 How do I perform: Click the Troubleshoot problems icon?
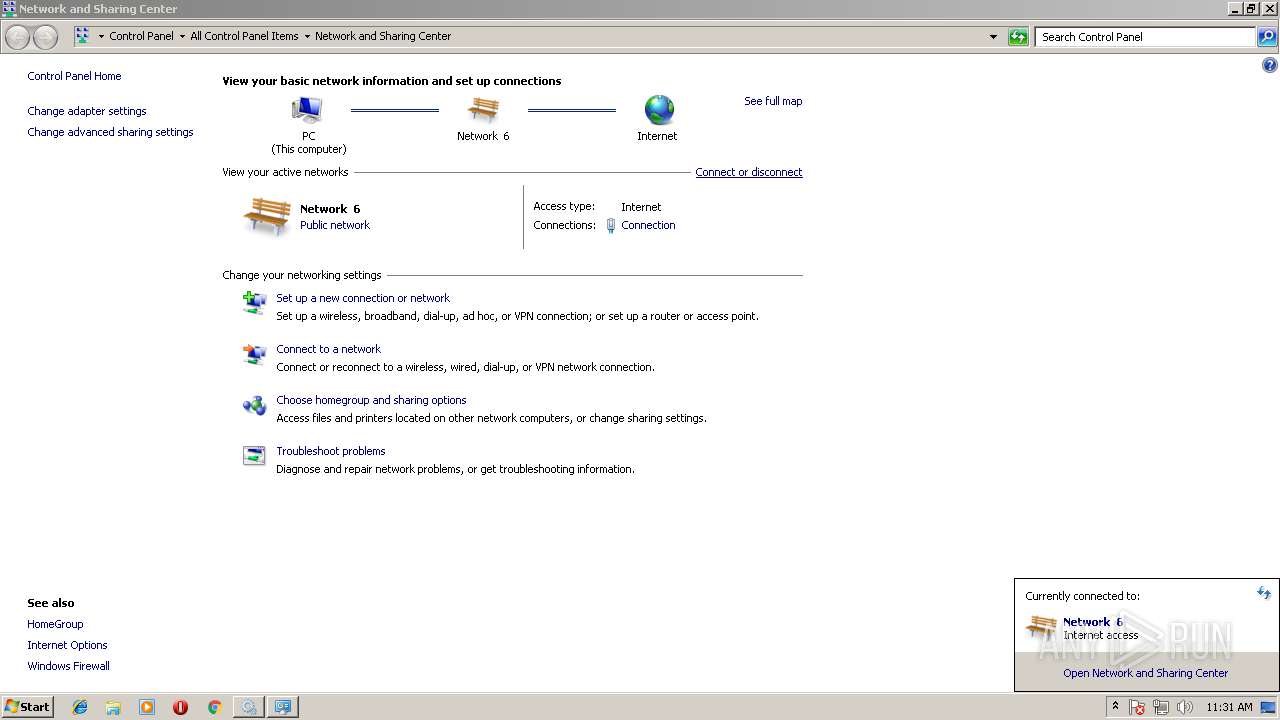pos(254,456)
